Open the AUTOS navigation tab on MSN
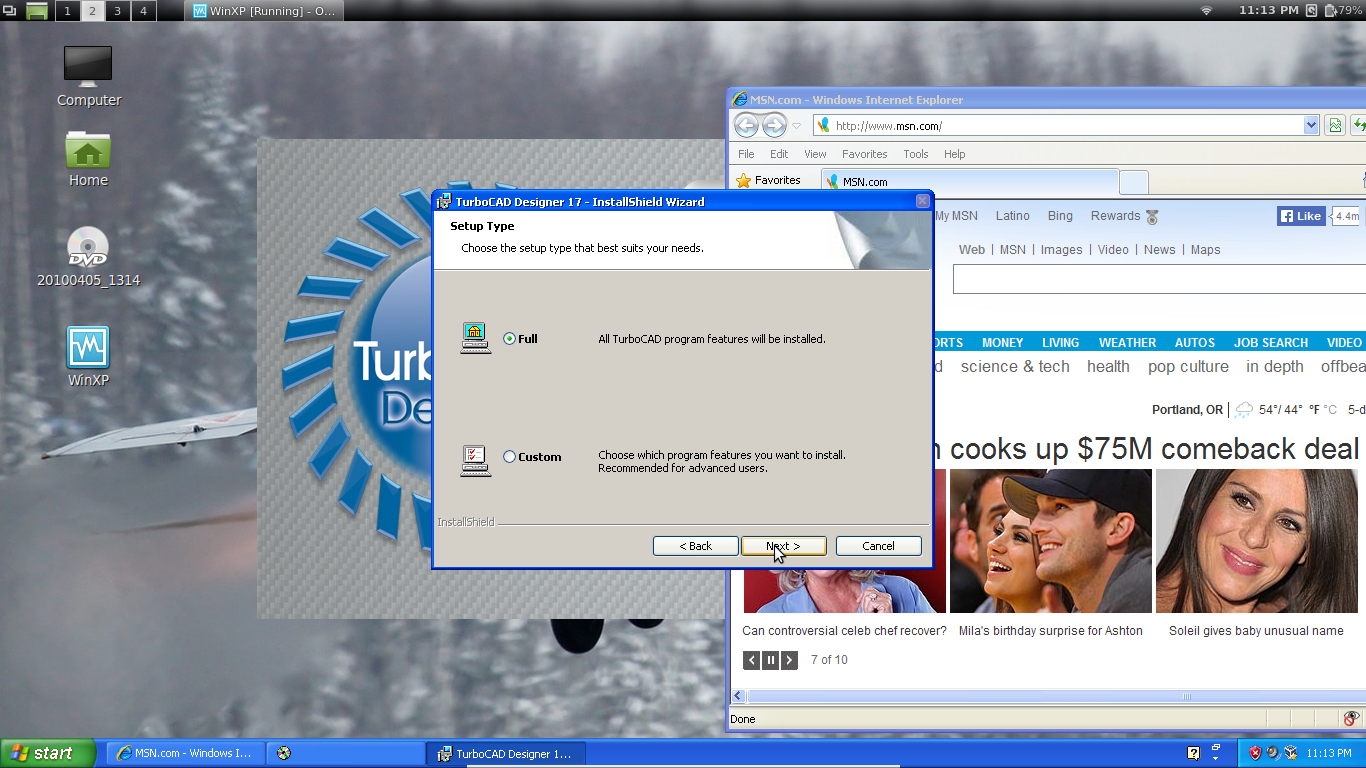The width and height of the screenshot is (1366, 768). click(1194, 343)
